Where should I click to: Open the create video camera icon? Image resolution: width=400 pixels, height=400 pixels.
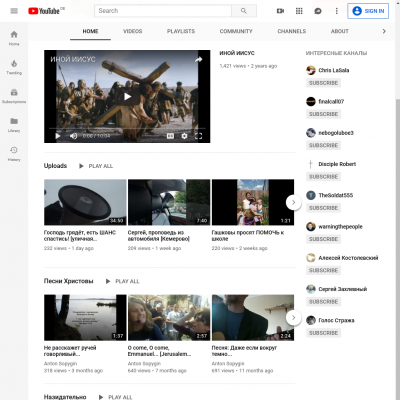[x=280, y=11]
